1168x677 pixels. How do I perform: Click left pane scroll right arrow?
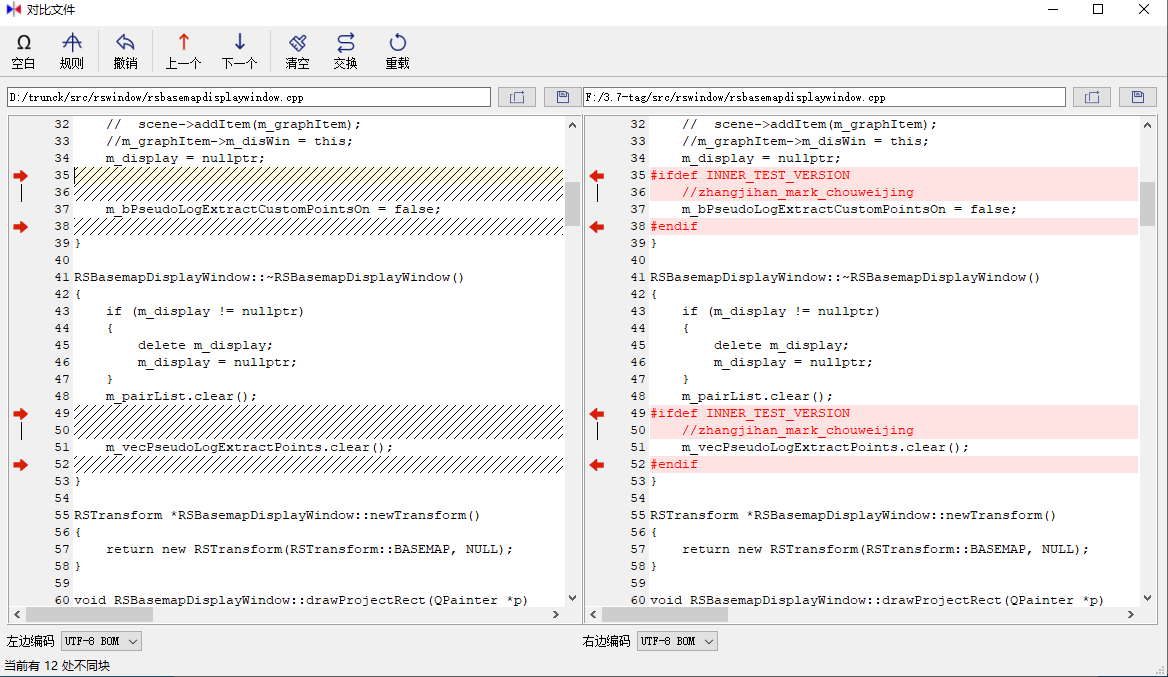(x=556, y=614)
